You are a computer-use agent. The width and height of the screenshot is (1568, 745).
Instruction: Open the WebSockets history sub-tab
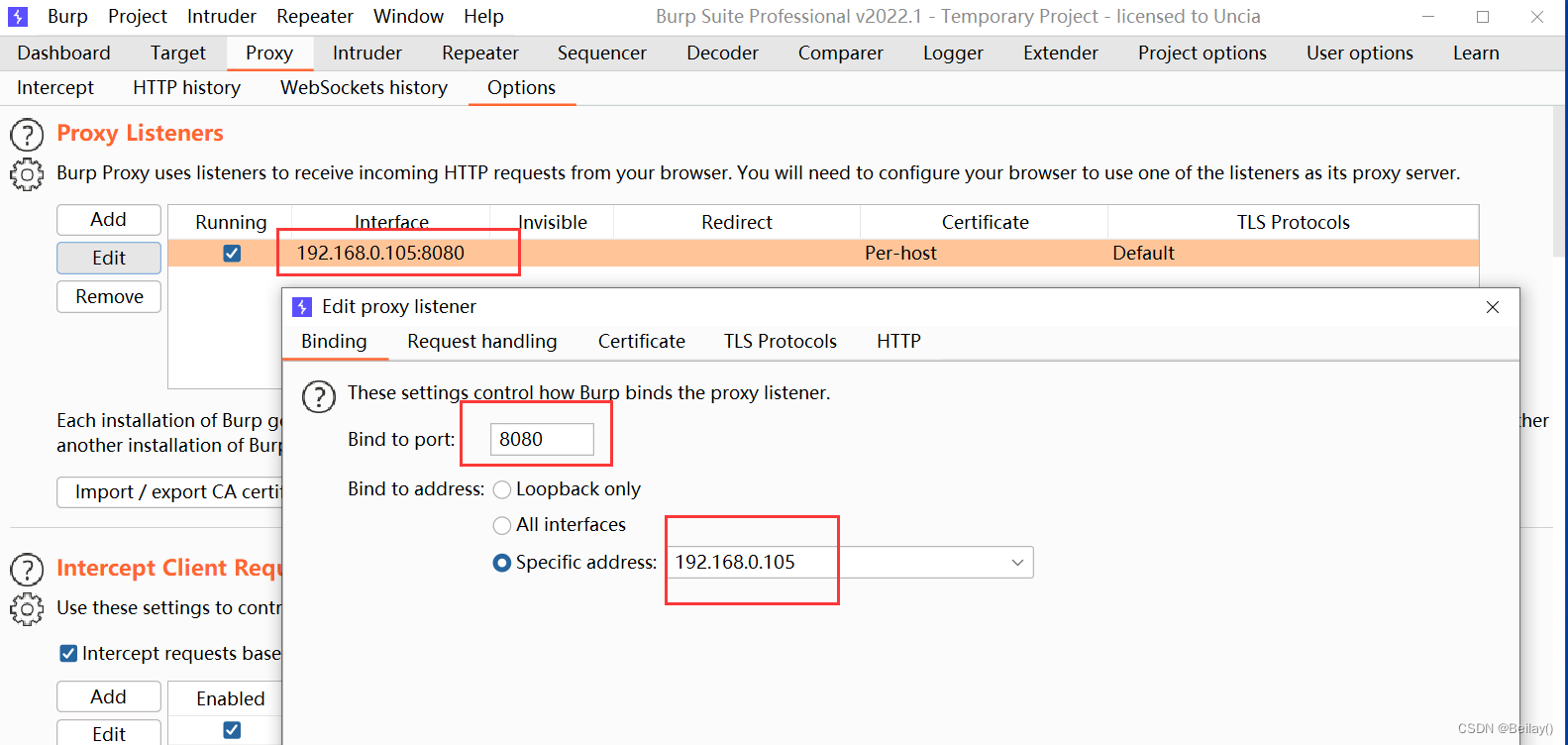(365, 88)
